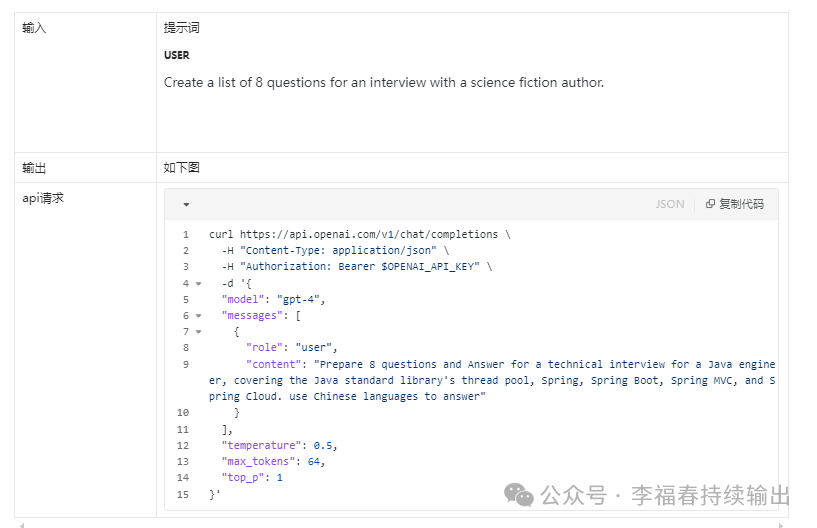
Task: Fold the object starting at line 7
Action: click(x=199, y=331)
